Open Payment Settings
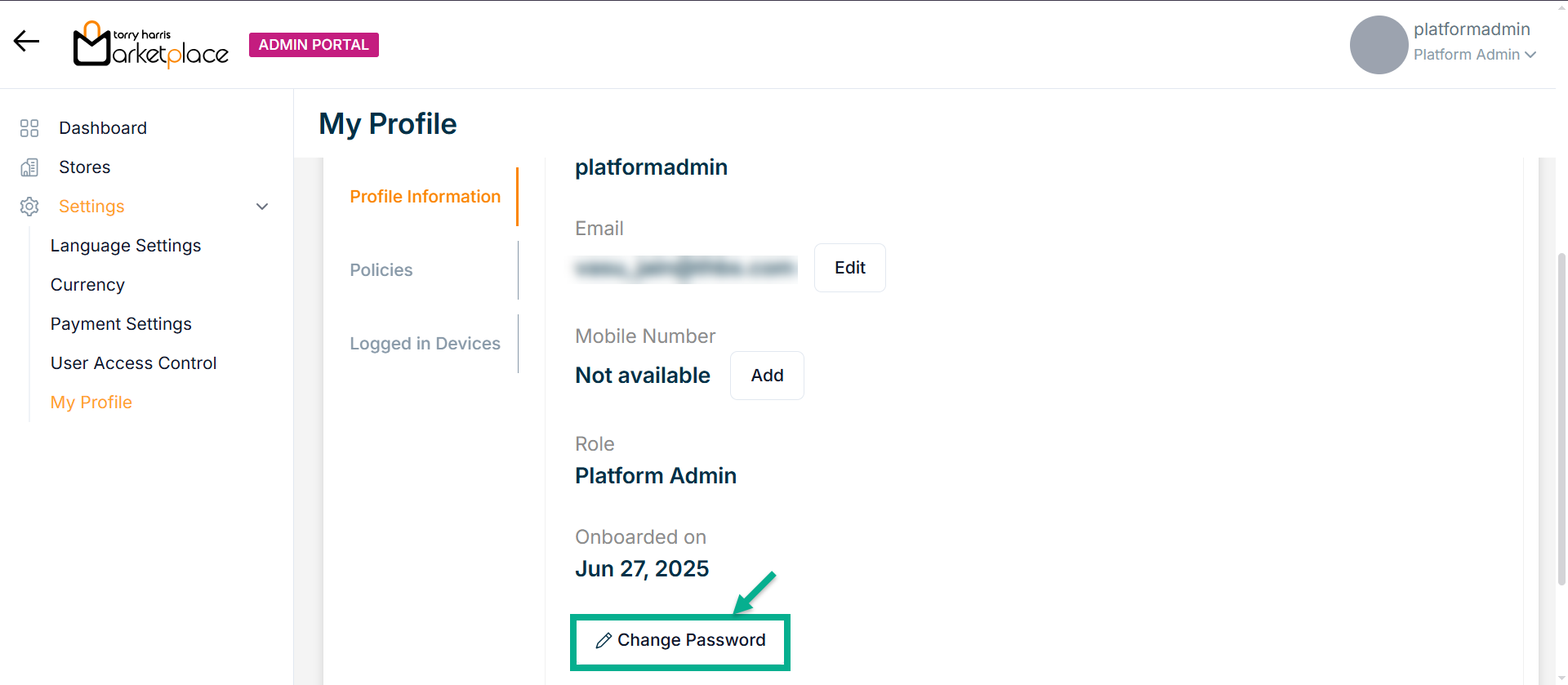The width and height of the screenshot is (1568, 685). [x=121, y=324]
